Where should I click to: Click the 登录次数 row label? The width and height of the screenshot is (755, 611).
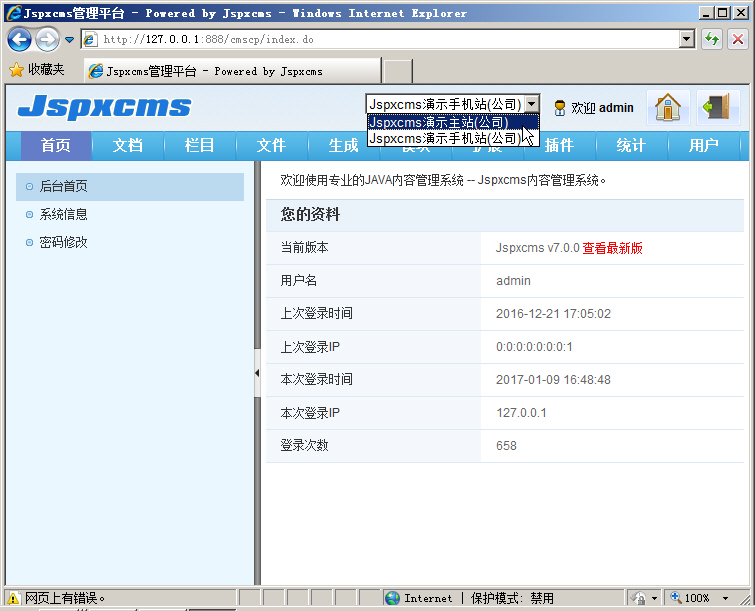304,445
